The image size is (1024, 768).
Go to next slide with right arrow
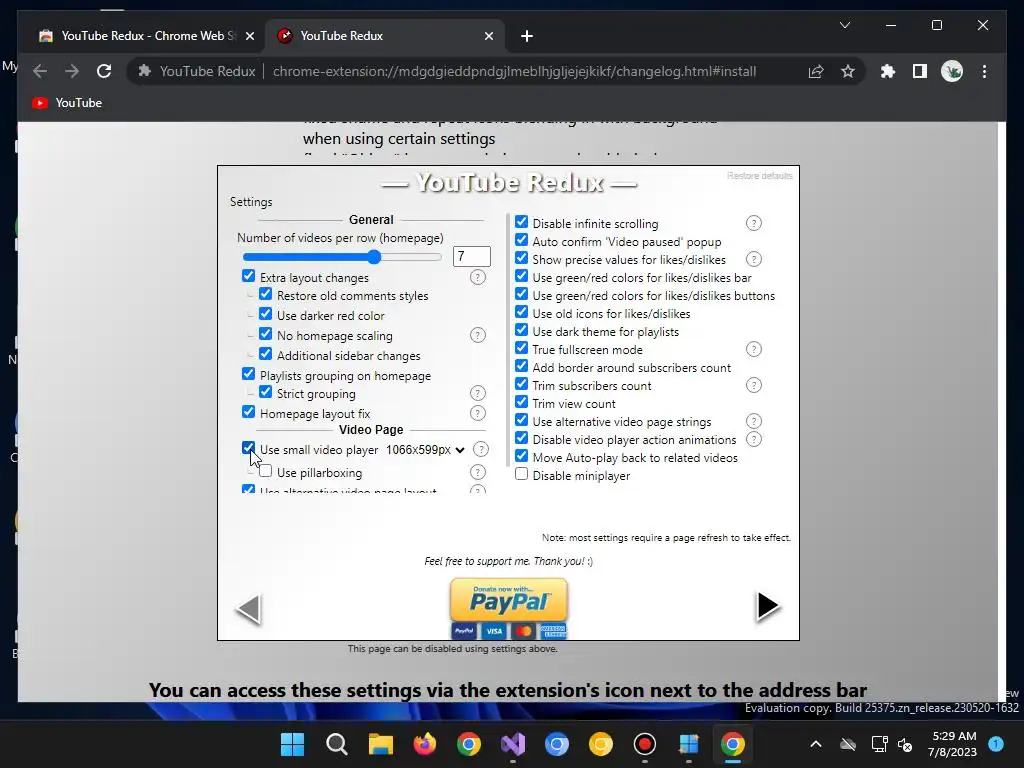pyautogui.click(x=767, y=606)
